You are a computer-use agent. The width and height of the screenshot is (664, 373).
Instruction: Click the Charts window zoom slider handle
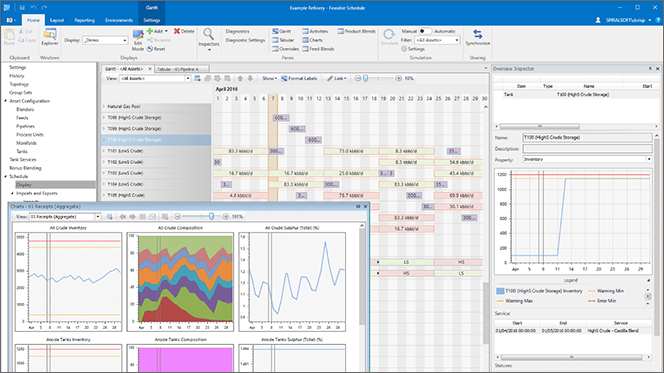click(x=211, y=216)
